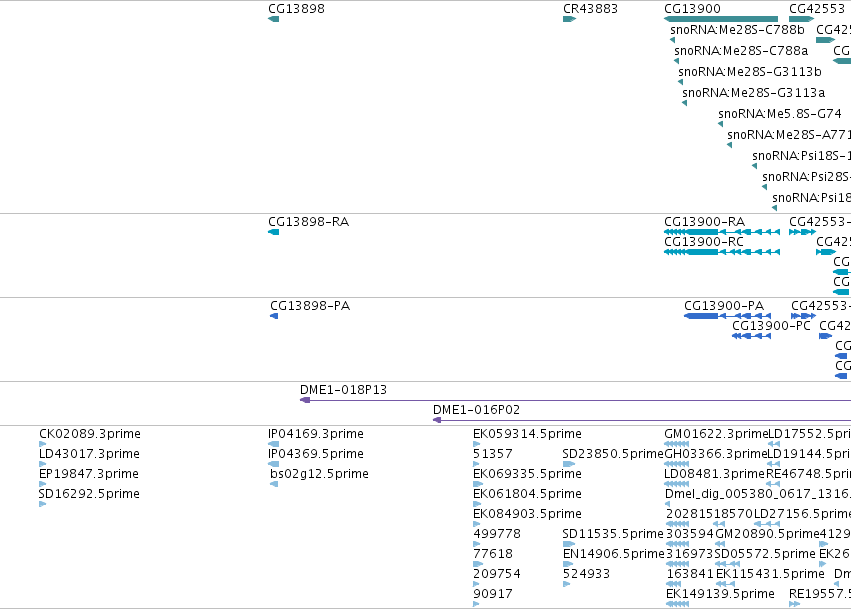The height and width of the screenshot is (609, 851).
Task: Click the CG13898-PA protein glyph
Action: point(274,316)
